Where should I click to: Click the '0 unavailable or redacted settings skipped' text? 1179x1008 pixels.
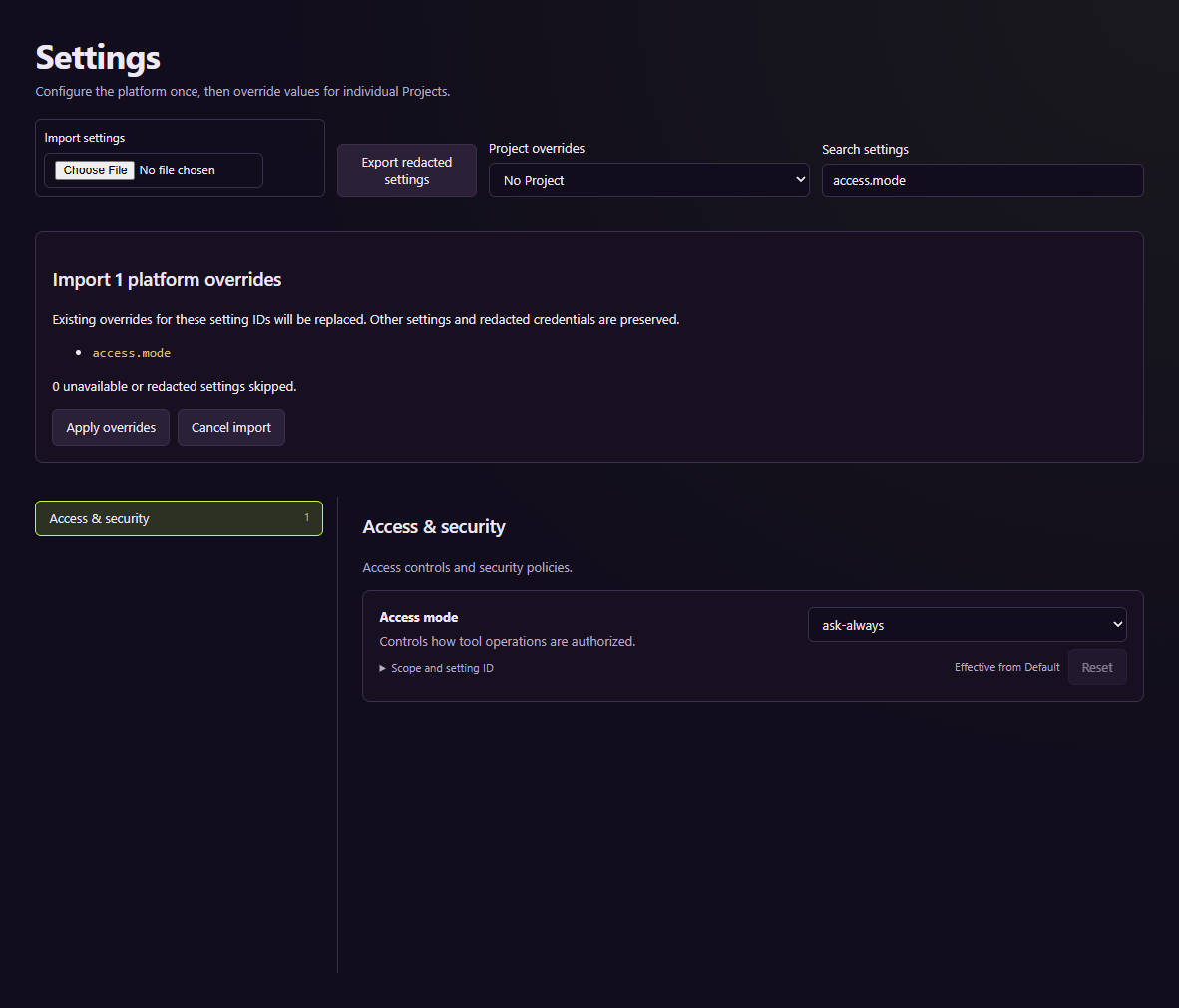[x=175, y=387]
